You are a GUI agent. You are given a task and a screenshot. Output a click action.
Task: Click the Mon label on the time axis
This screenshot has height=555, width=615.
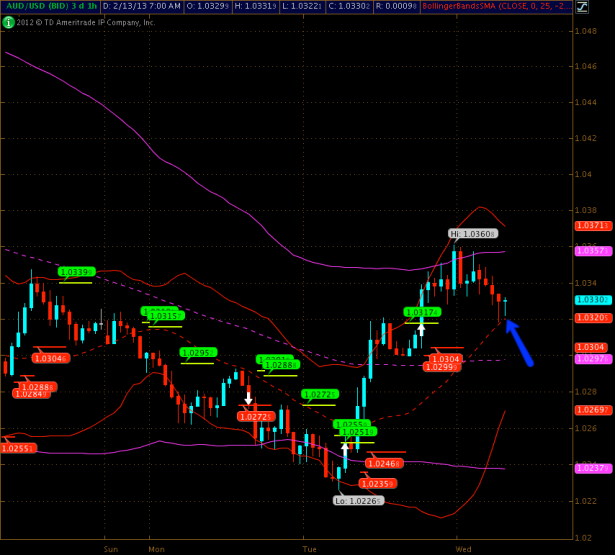pos(156,549)
